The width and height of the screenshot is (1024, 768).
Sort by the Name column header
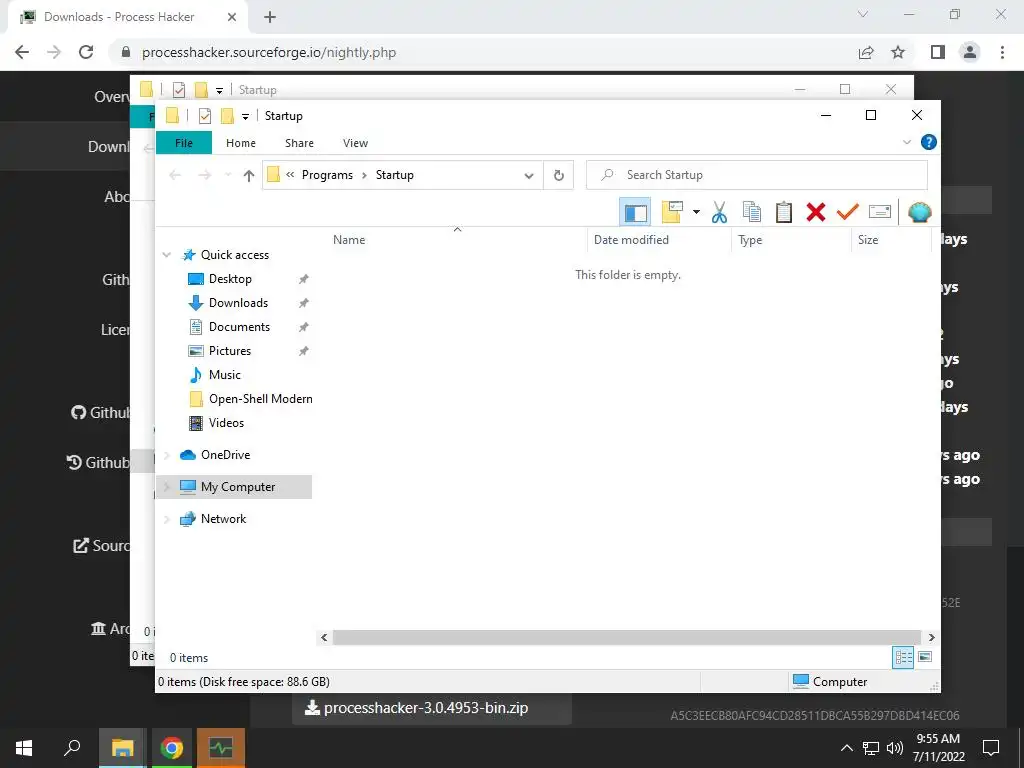349,240
